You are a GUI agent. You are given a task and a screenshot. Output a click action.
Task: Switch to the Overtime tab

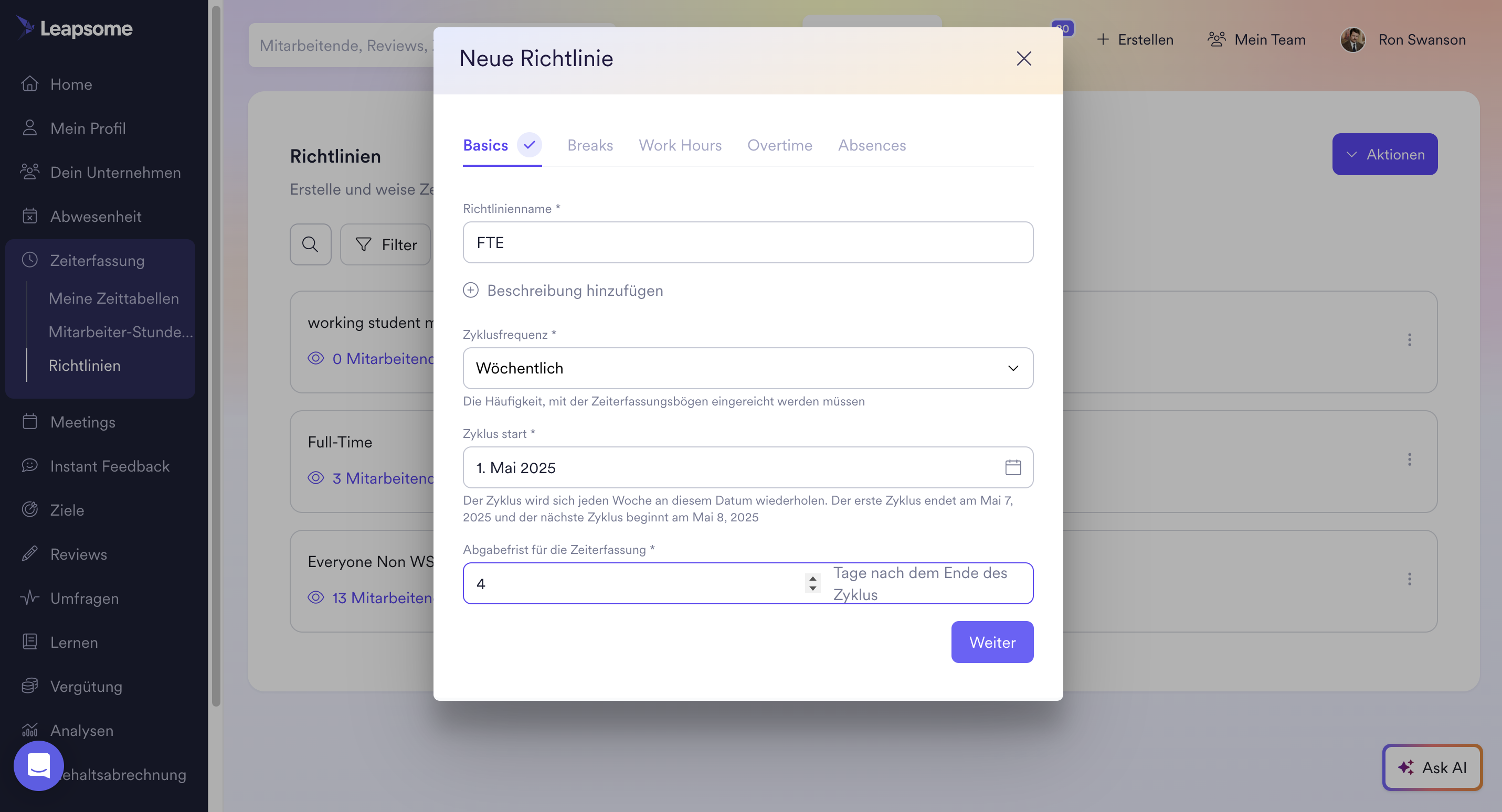coord(779,145)
